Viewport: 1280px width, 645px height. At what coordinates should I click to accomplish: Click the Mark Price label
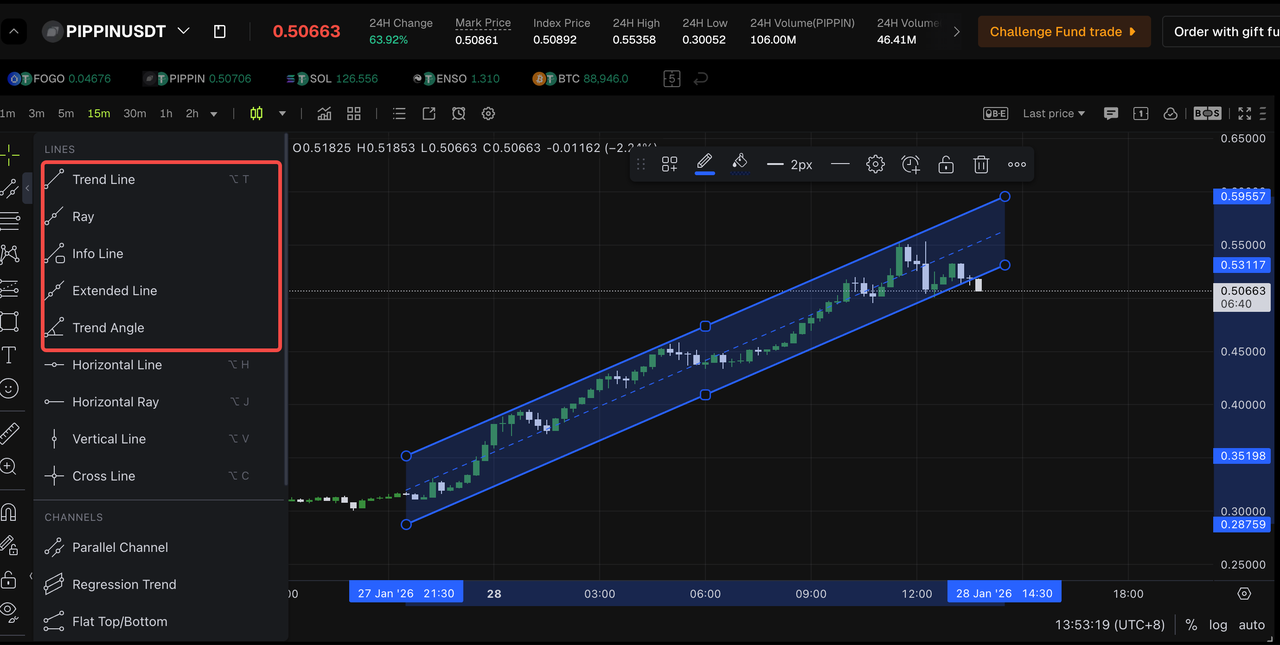(x=483, y=22)
